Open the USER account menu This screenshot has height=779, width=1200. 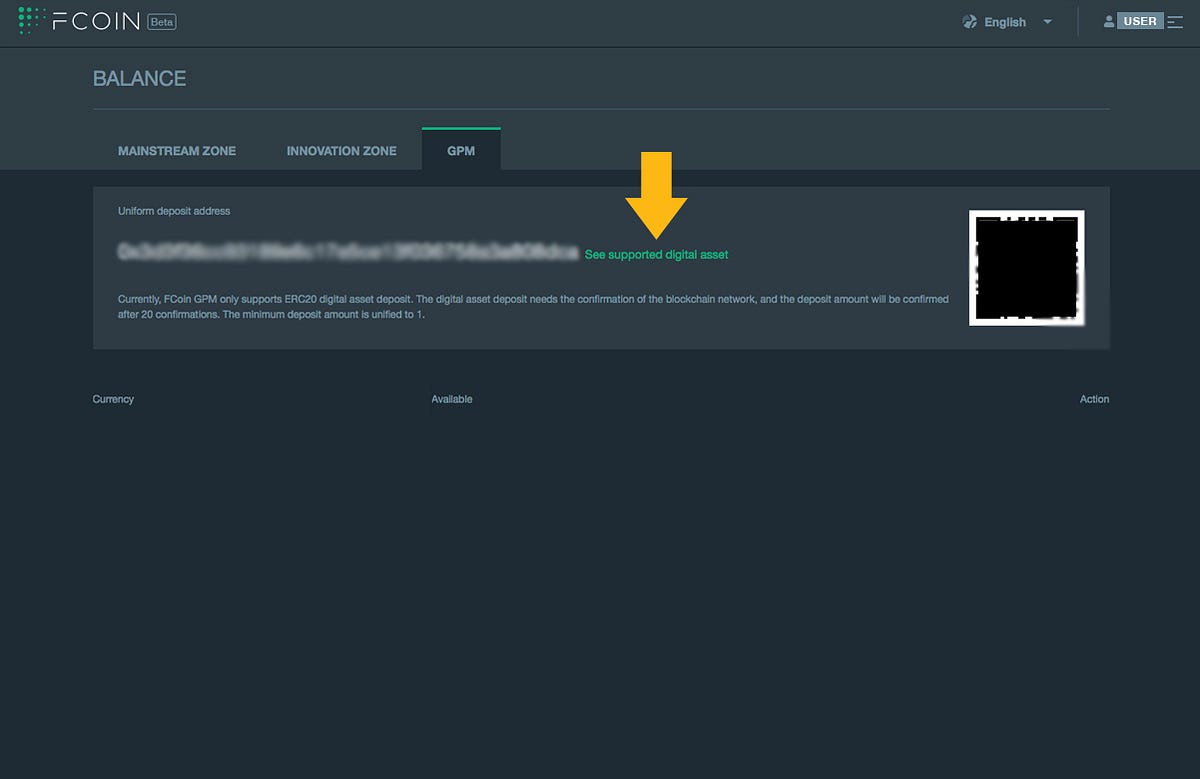pyautogui.click(x=1140, y=21)
